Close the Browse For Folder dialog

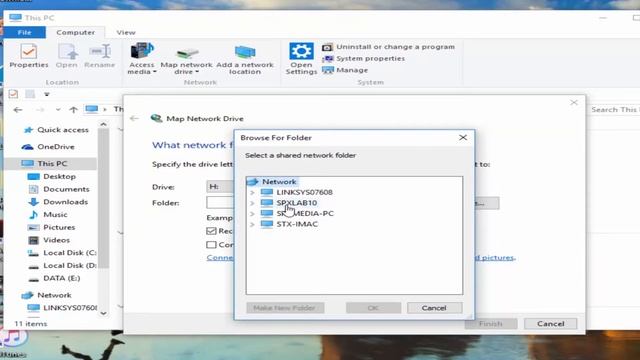coord(463,138)
